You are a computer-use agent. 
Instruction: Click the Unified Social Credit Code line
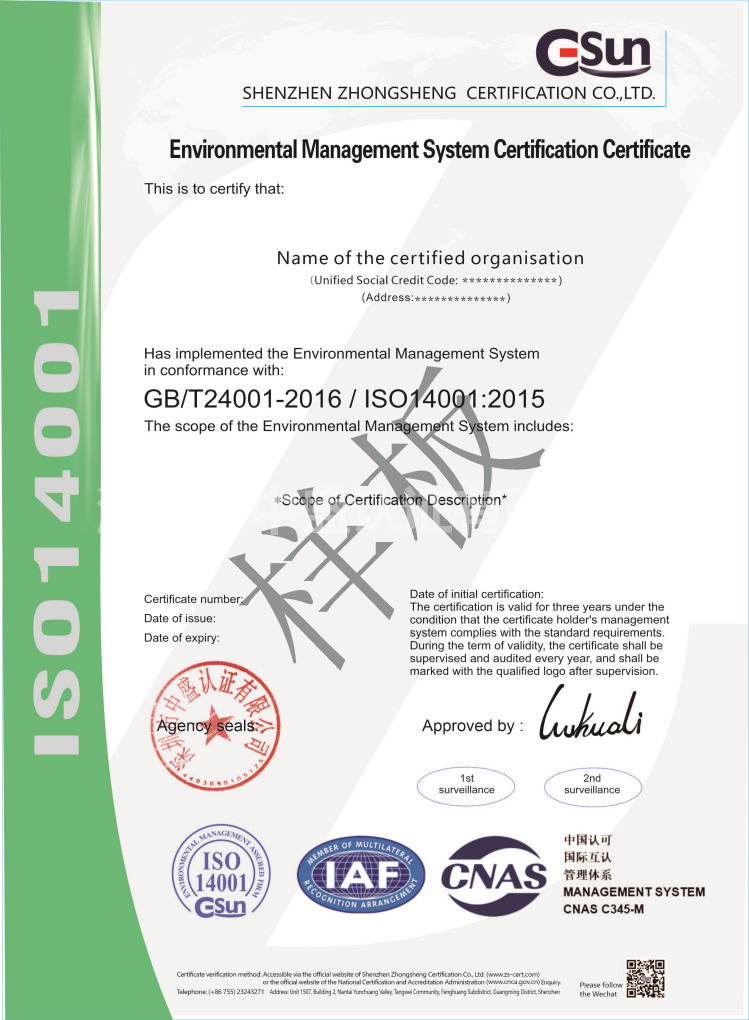coord(436,280)
